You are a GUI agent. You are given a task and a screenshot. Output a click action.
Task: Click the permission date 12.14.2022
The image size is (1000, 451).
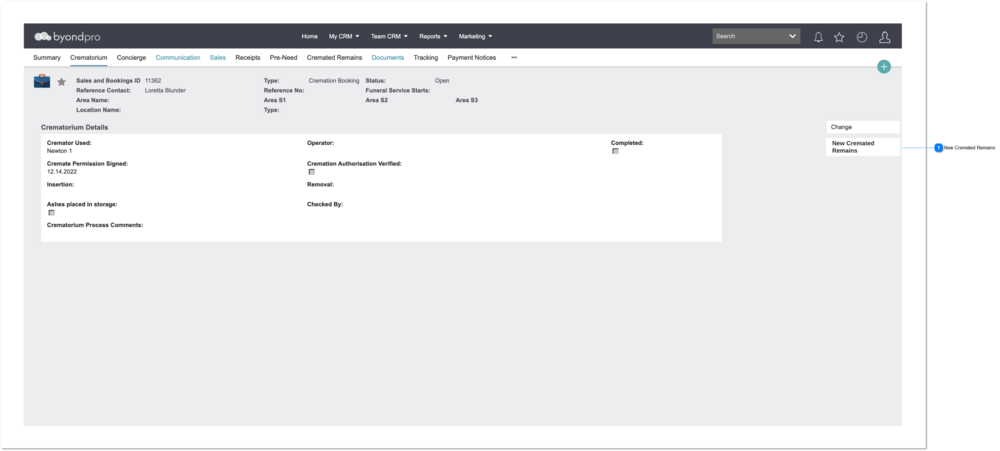pos(62,172)
